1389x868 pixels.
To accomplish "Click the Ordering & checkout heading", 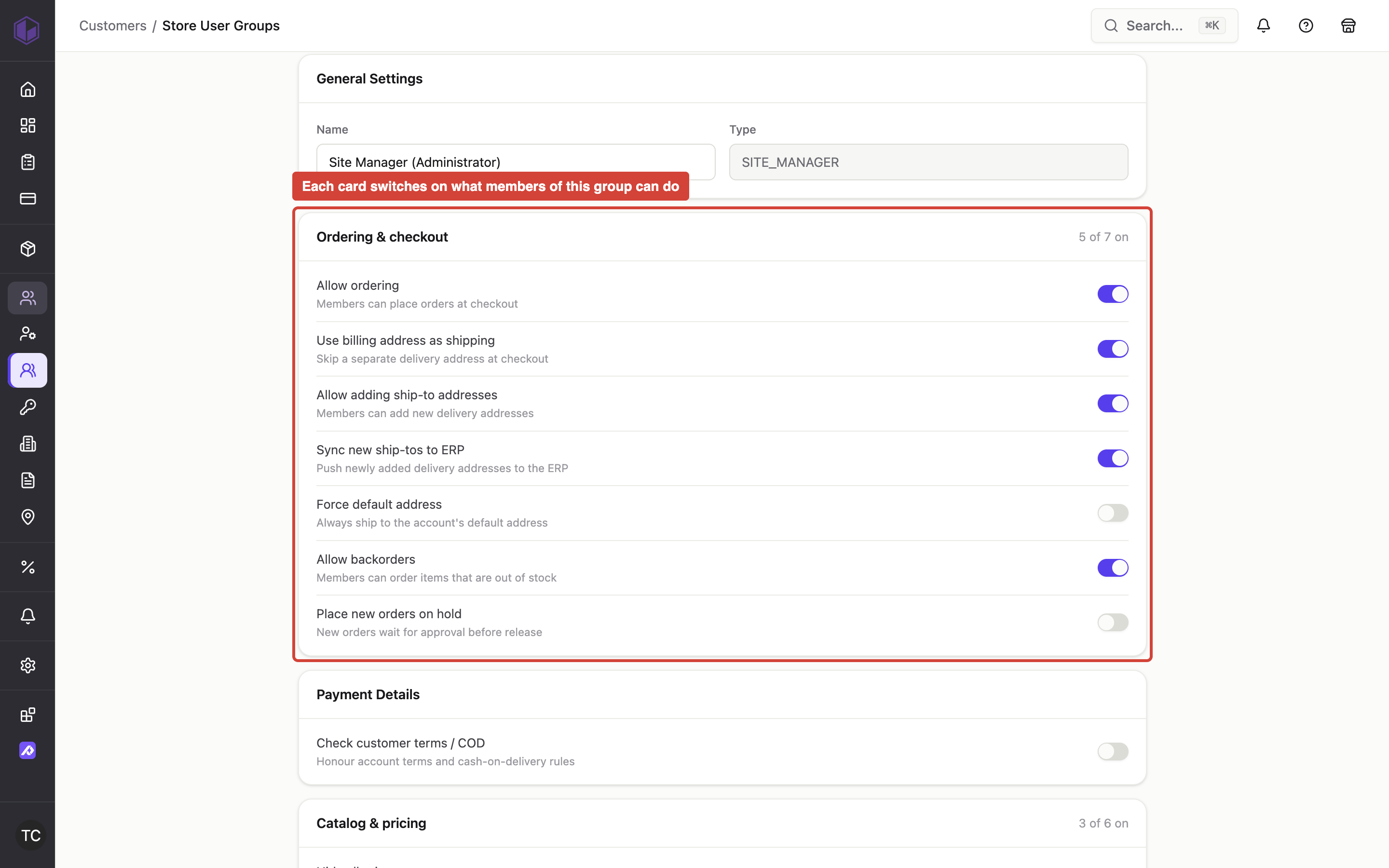I will [x=381, y=237].
